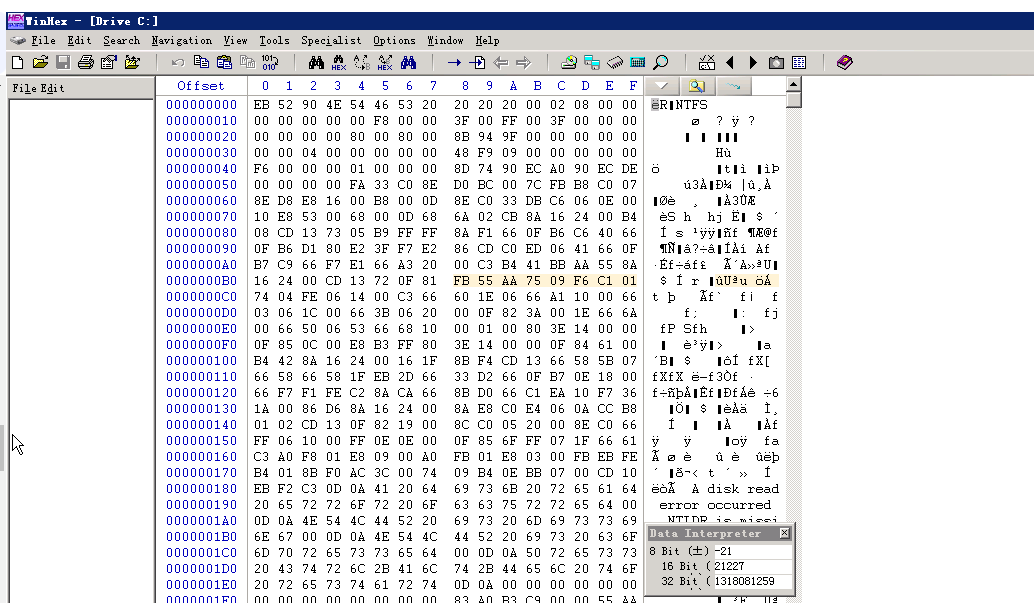Click the Undo arrow icon
The width and height of the screenshot is (1034, 603).
(178, 63)
